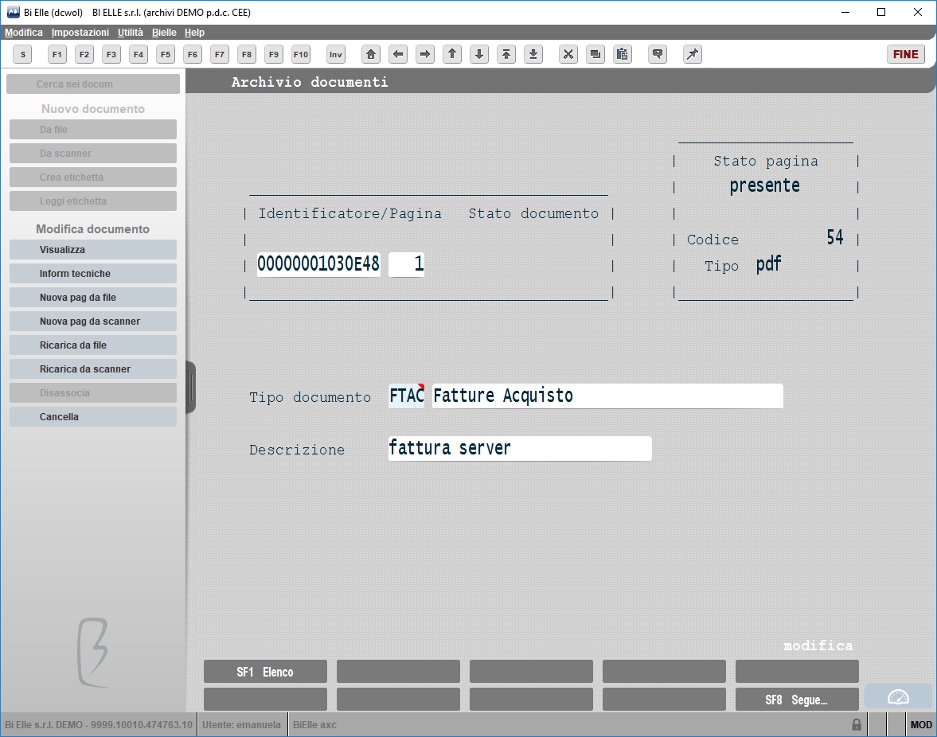This screenshot has height=737, width=937.
Task: Select Ricarica da file
Action: (93, 345)
